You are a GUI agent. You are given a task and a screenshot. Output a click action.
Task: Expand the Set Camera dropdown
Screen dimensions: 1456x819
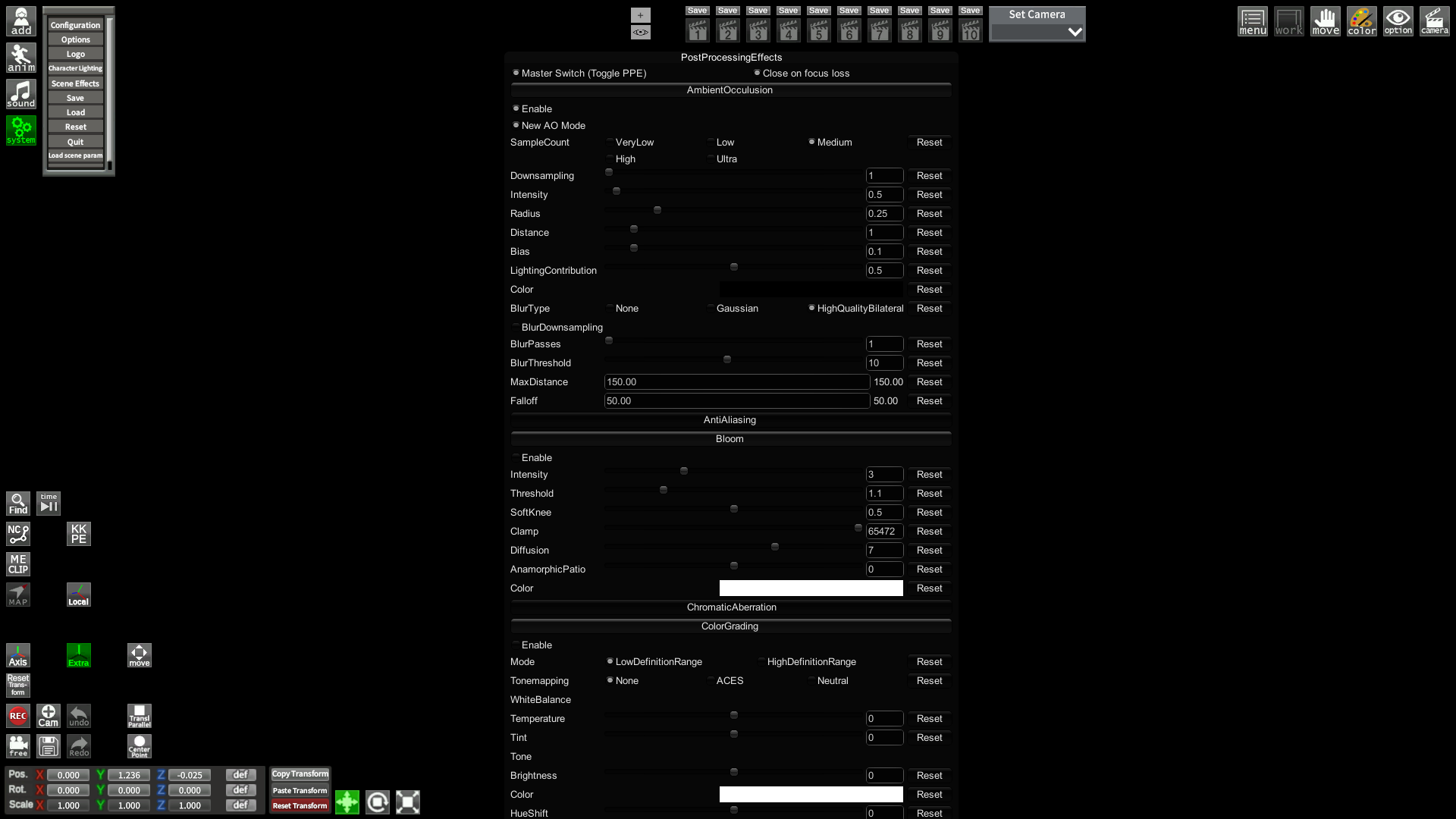click(x=1037, y=32)
